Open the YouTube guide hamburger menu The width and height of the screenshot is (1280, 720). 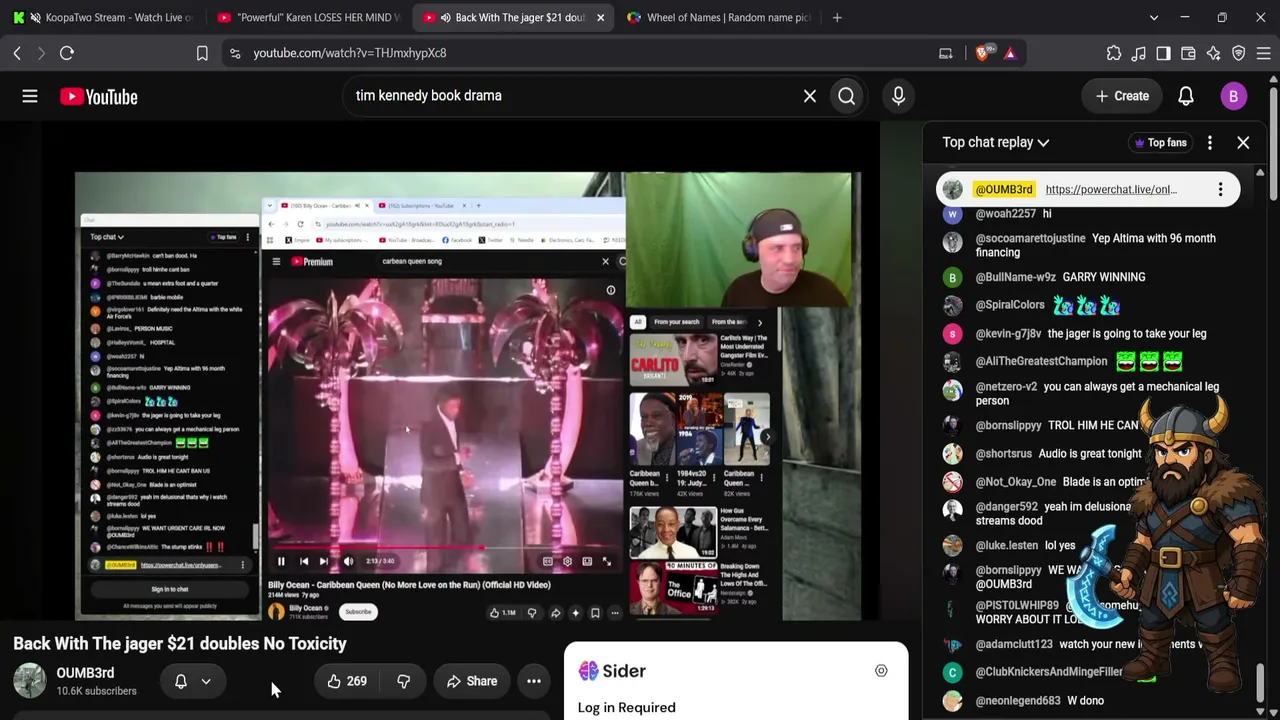pyautogui.click(x=30, y=96)
